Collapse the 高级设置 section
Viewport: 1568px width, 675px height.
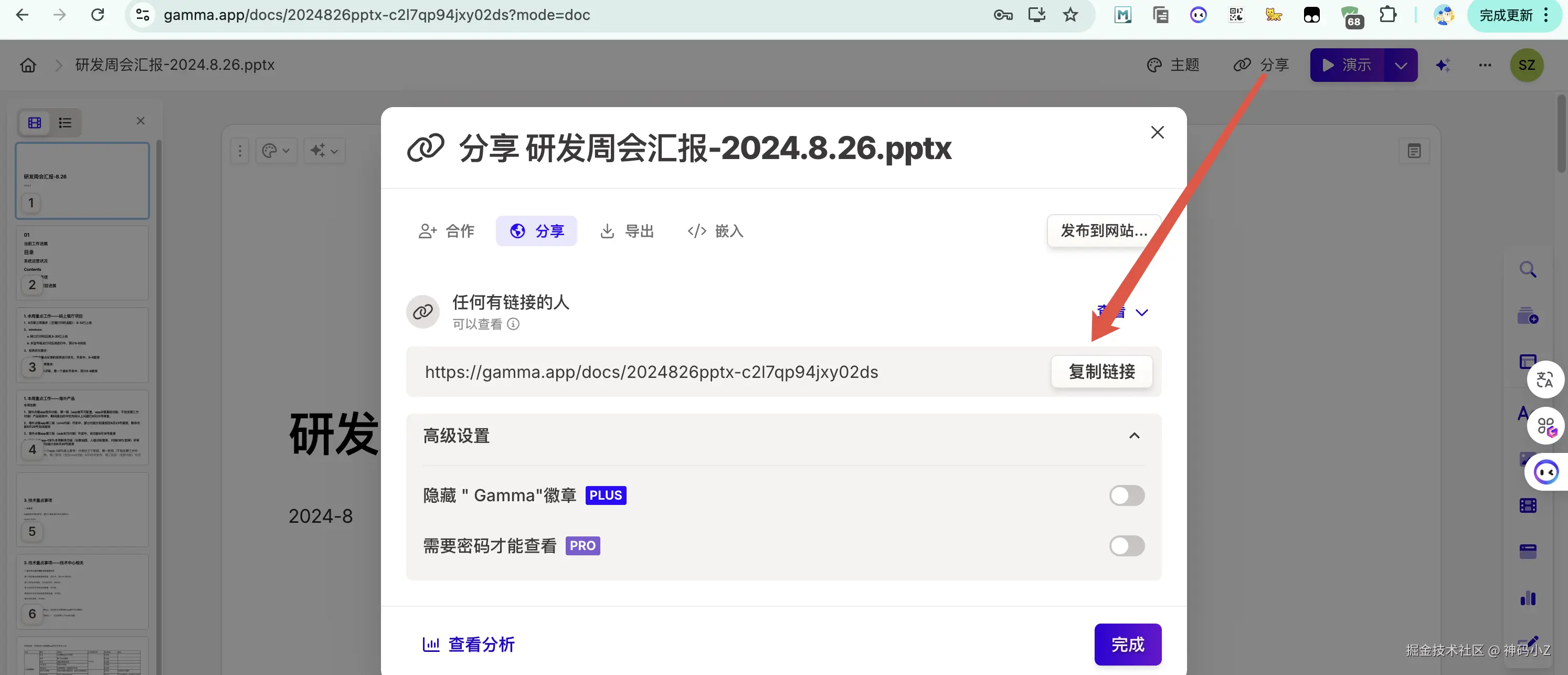(1134, 436)
